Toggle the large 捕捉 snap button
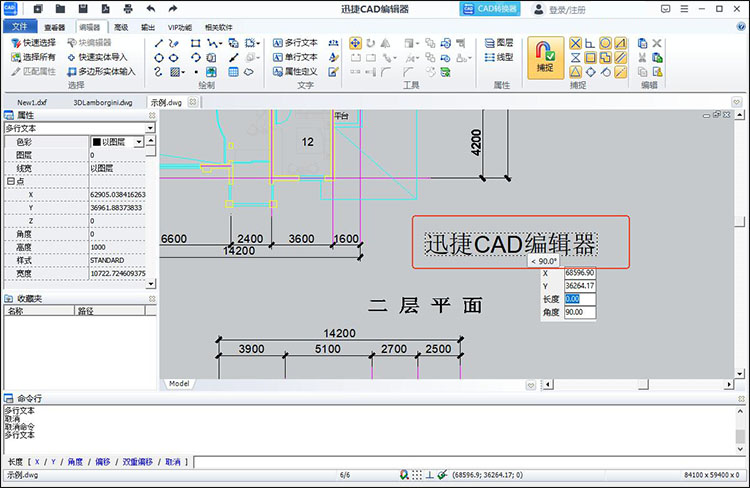The height and width of the screenshot is (488, 750). [x=545, y=58]
